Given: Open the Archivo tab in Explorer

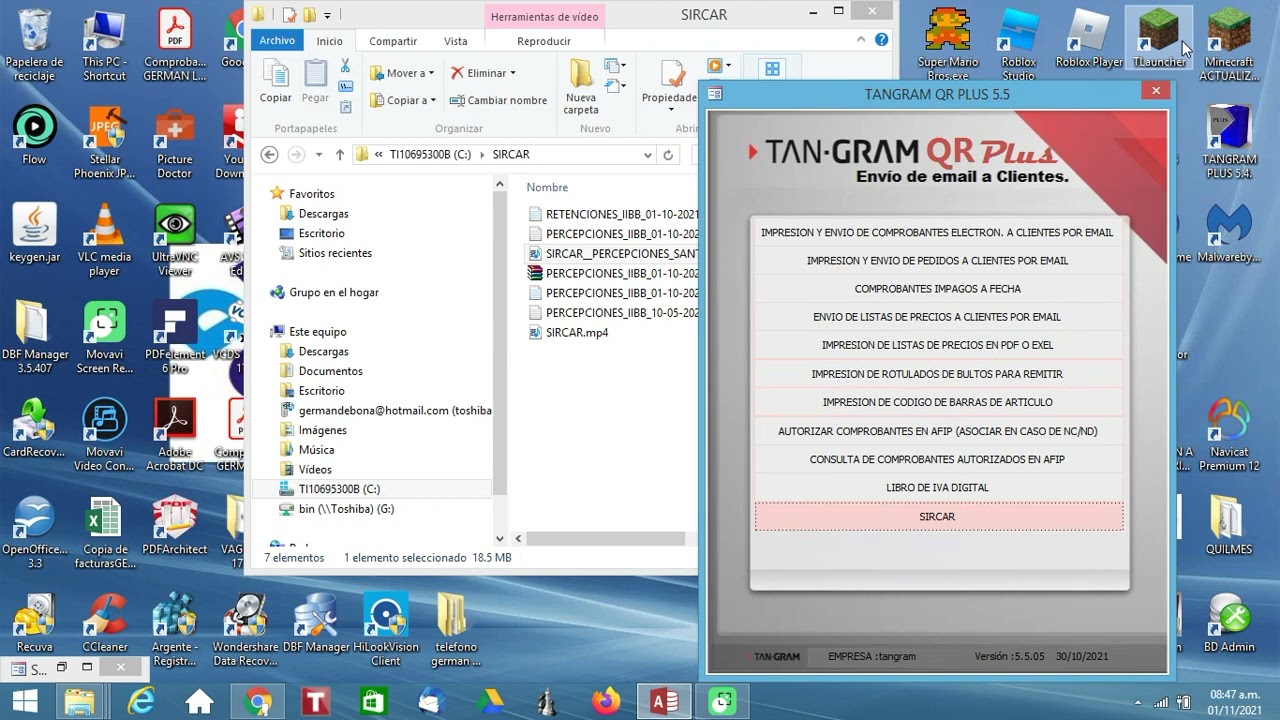Looking at the screenshot, I should point(277,41).
